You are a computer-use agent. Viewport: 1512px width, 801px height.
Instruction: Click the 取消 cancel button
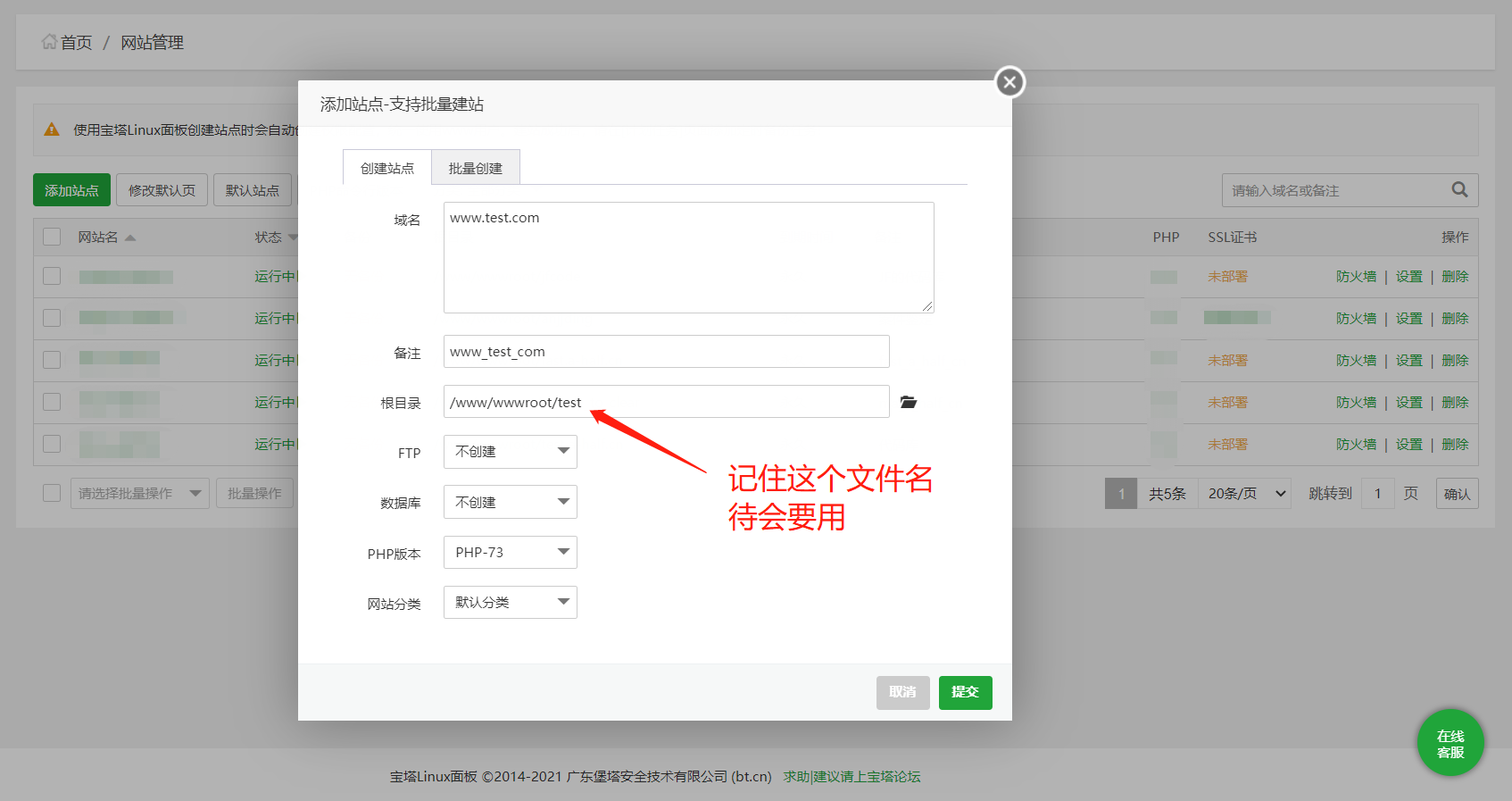pyautogui.click(x=902, y=692)
